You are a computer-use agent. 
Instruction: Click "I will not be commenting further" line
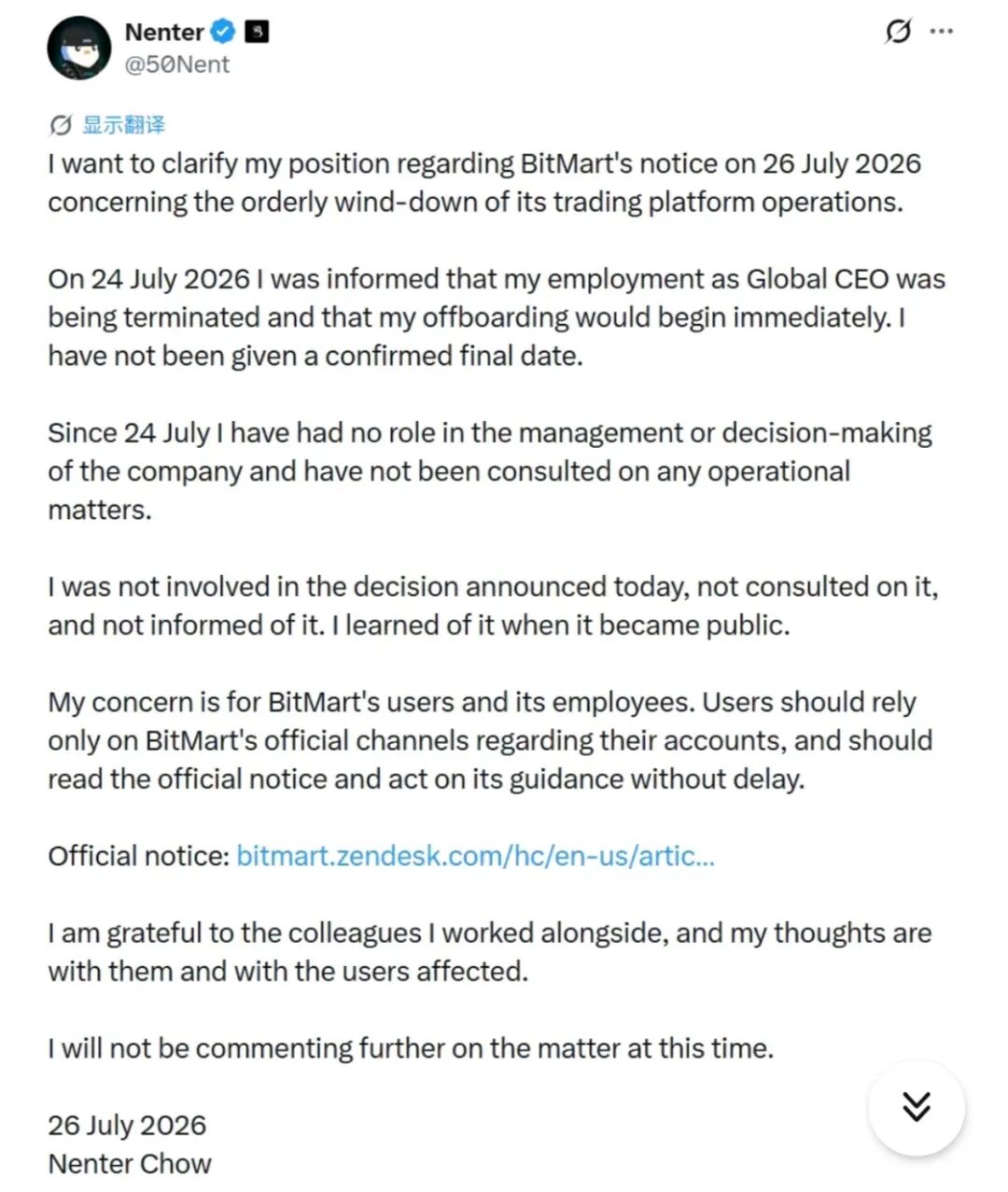[x=411, y=1048]
